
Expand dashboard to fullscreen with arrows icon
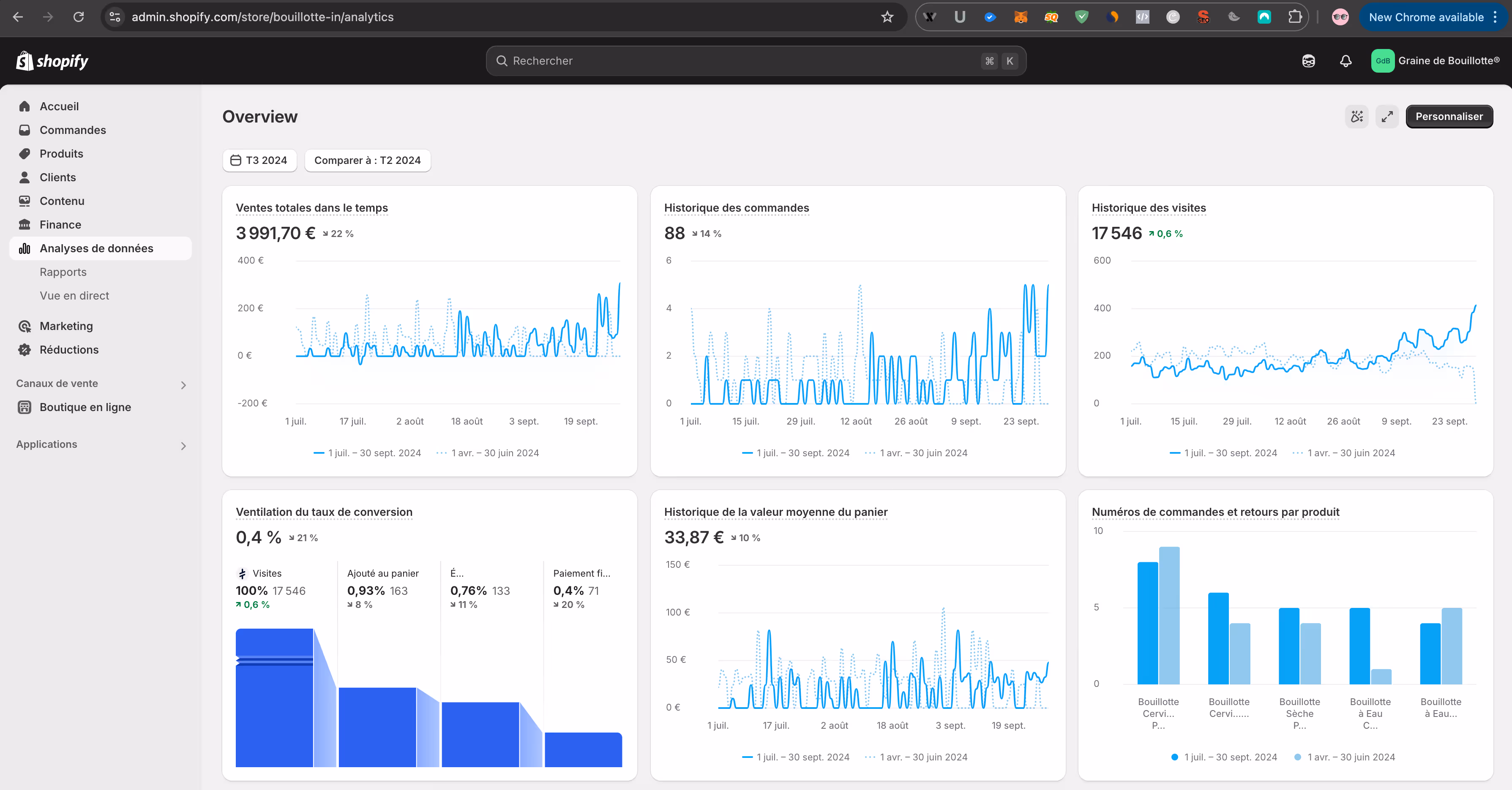[x=1387, y=116]
